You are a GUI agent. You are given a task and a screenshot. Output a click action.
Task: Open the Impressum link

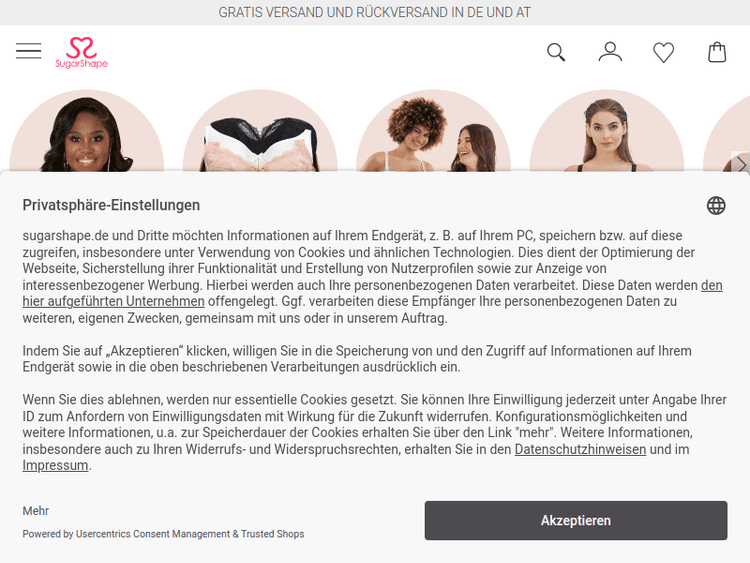coord(55,465)
